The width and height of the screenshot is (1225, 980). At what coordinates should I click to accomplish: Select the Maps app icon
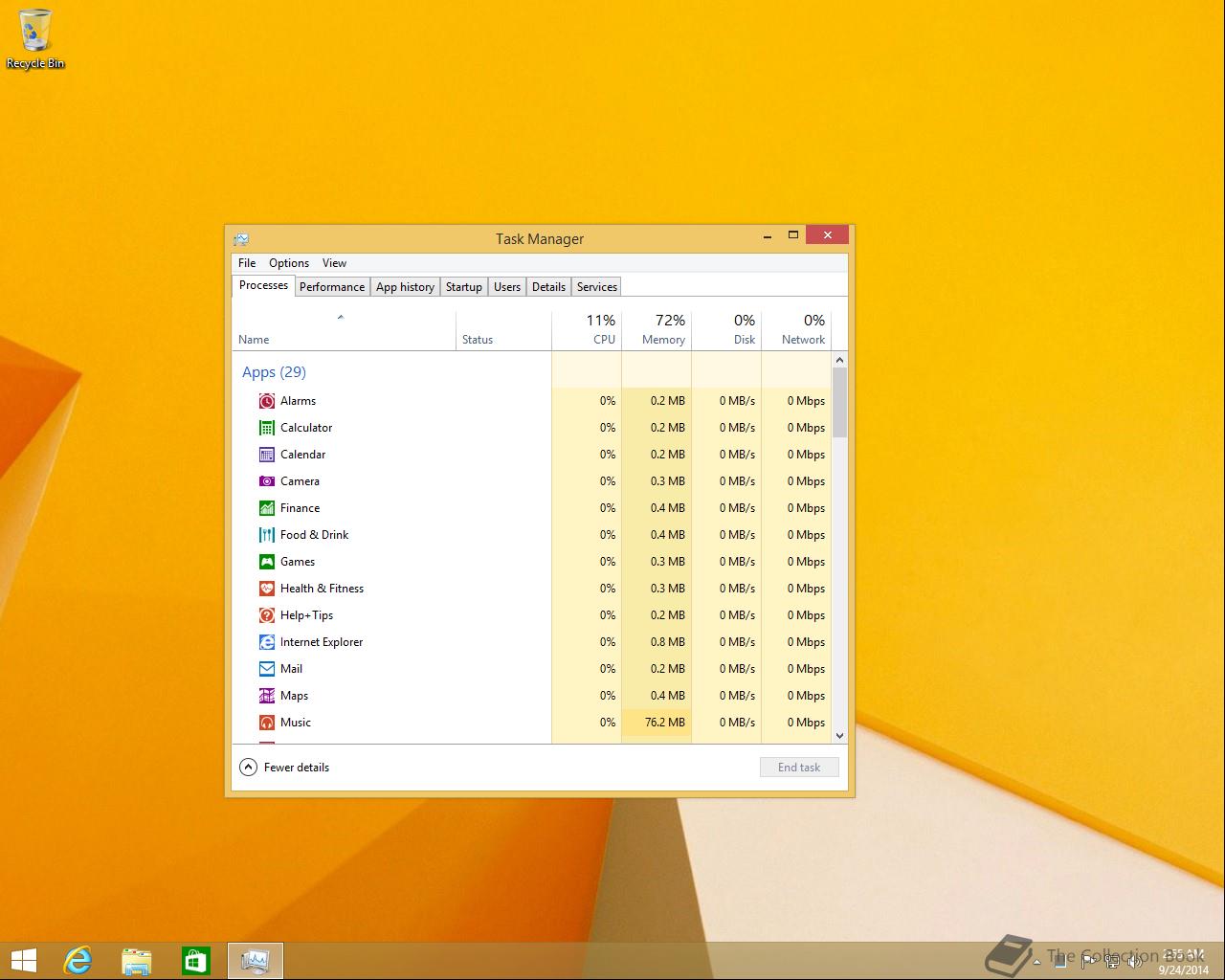[267, 696]
